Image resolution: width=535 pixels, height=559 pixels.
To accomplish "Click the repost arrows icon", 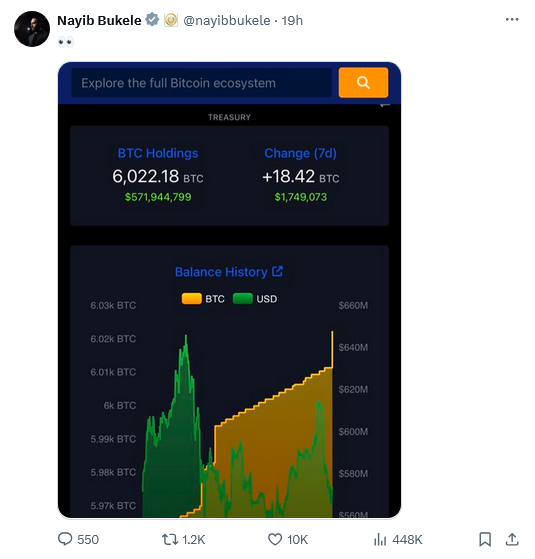I will click(170, 539).
